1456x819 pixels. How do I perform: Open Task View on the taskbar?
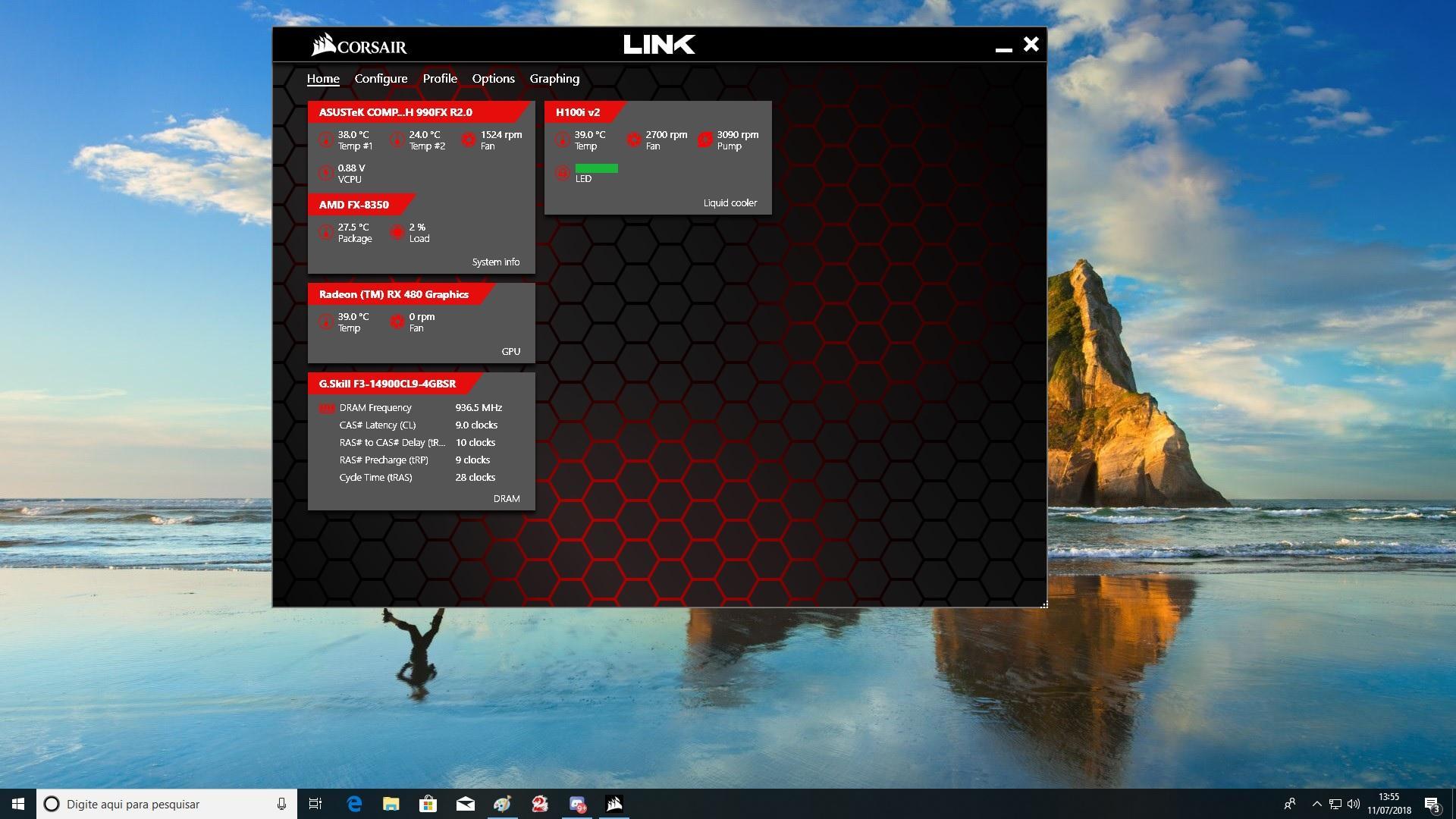pyautogui.click(x=315, y=804)
